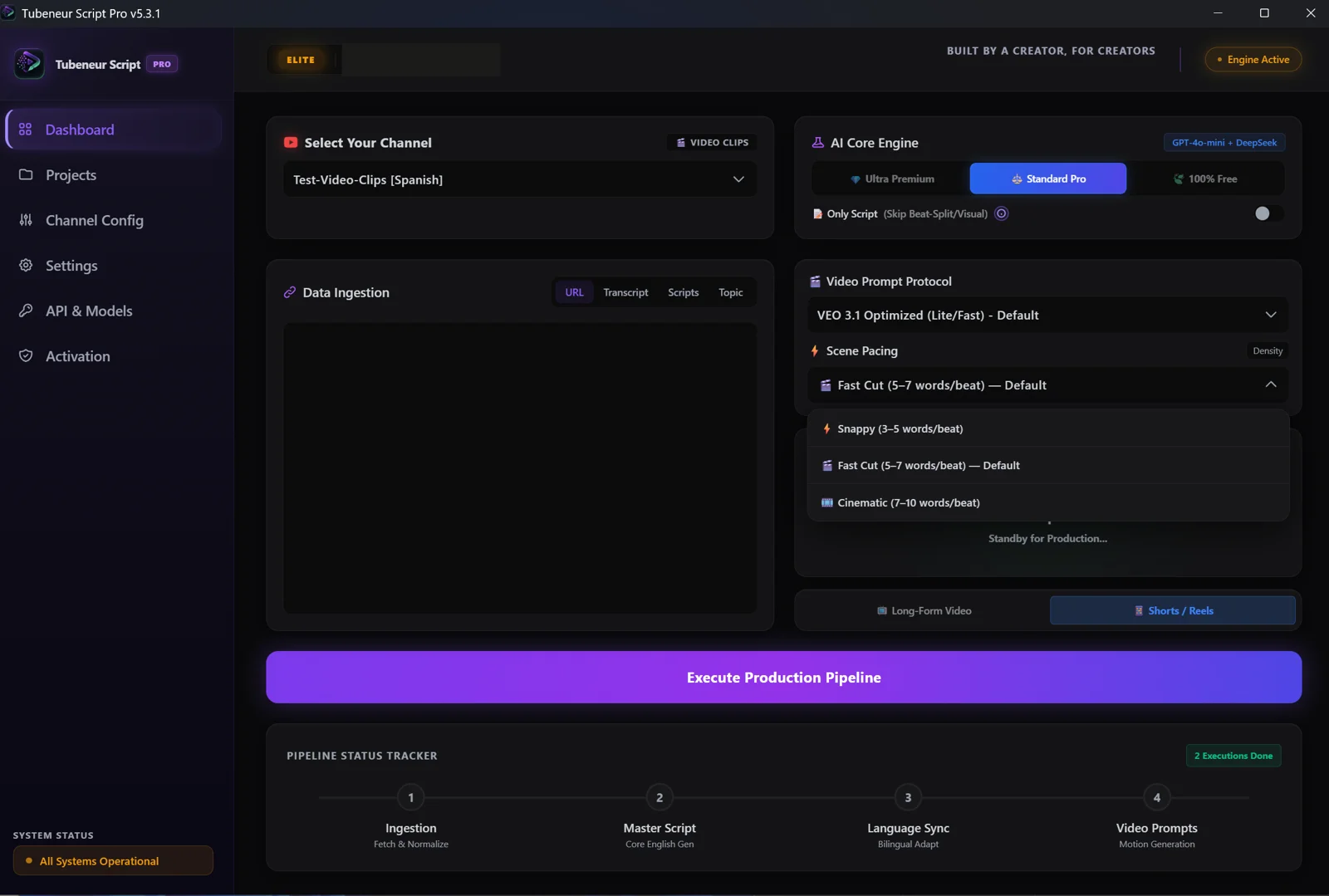The width and height of the screenshot is (1329, 896).
Task: Click the 2 Executions Done badge
Action: (1233, 756)
